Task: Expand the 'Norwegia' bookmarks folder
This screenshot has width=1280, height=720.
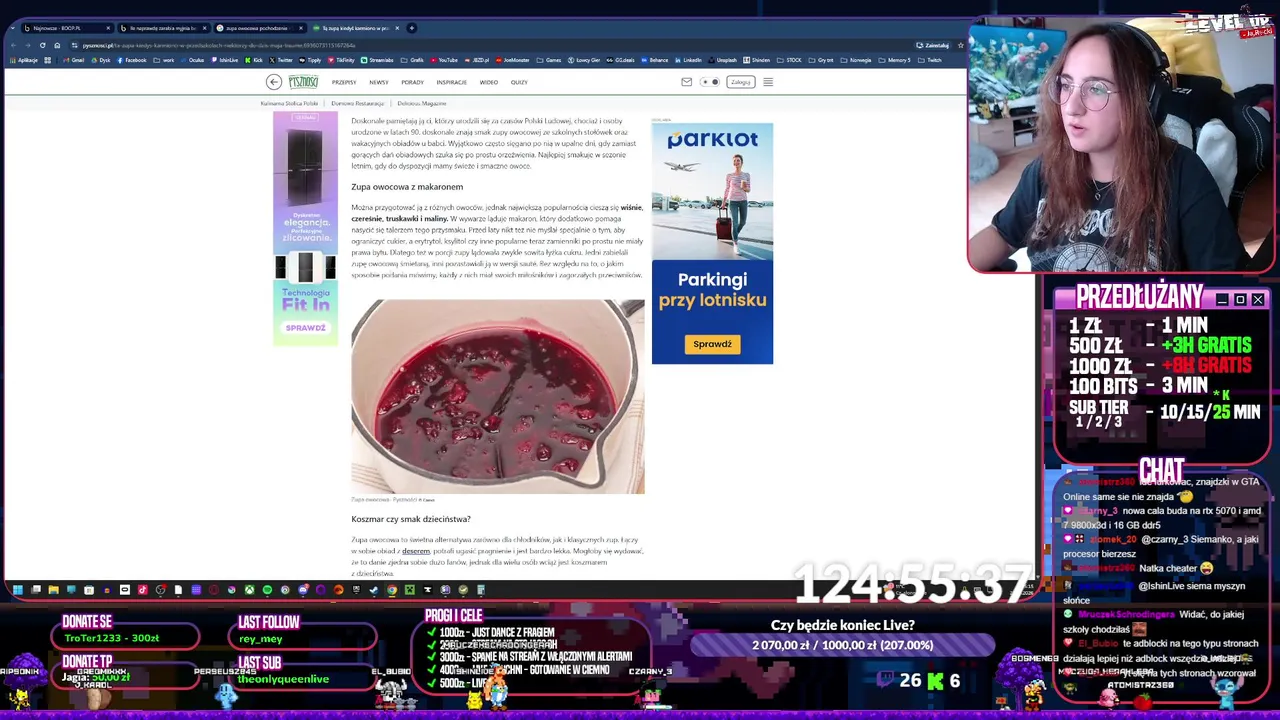Action: (x=856, y=60)
